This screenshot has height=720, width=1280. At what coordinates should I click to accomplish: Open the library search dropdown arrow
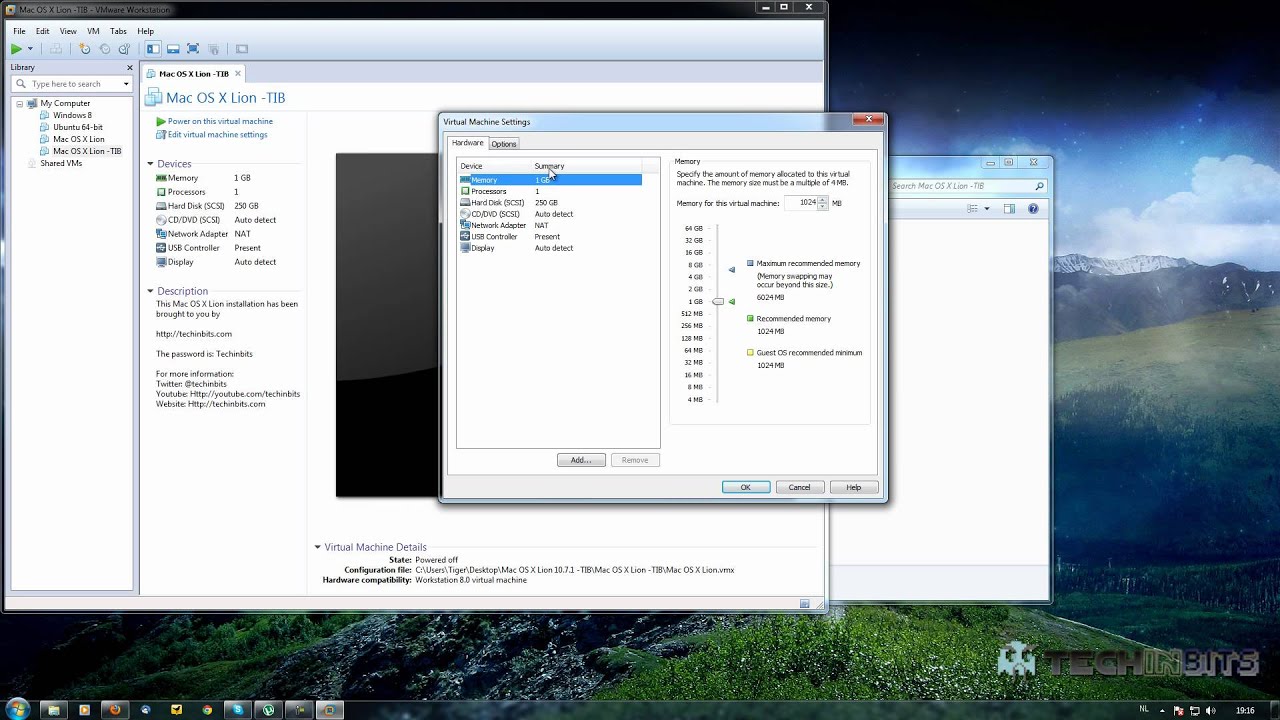[x=126, y=84]
